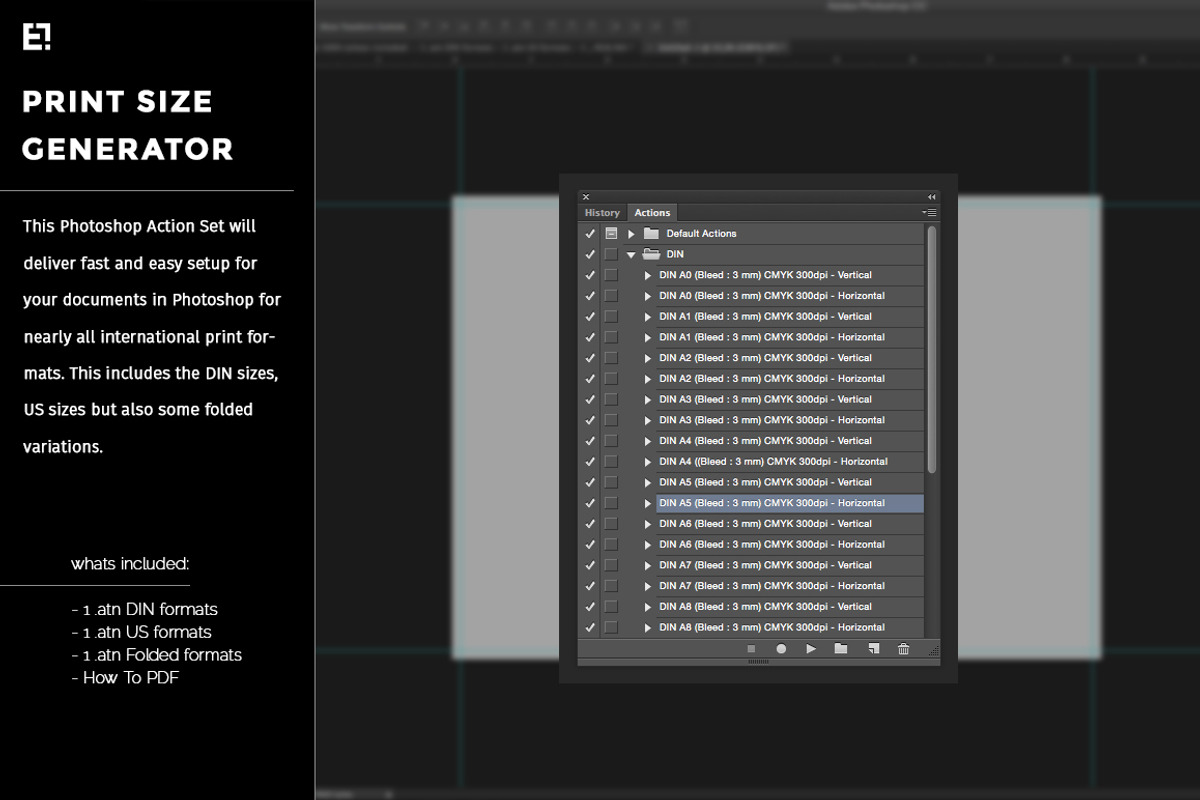Begin recording with the round record button
Screen dimensions: 1200x800
click(x=781, y=649)
